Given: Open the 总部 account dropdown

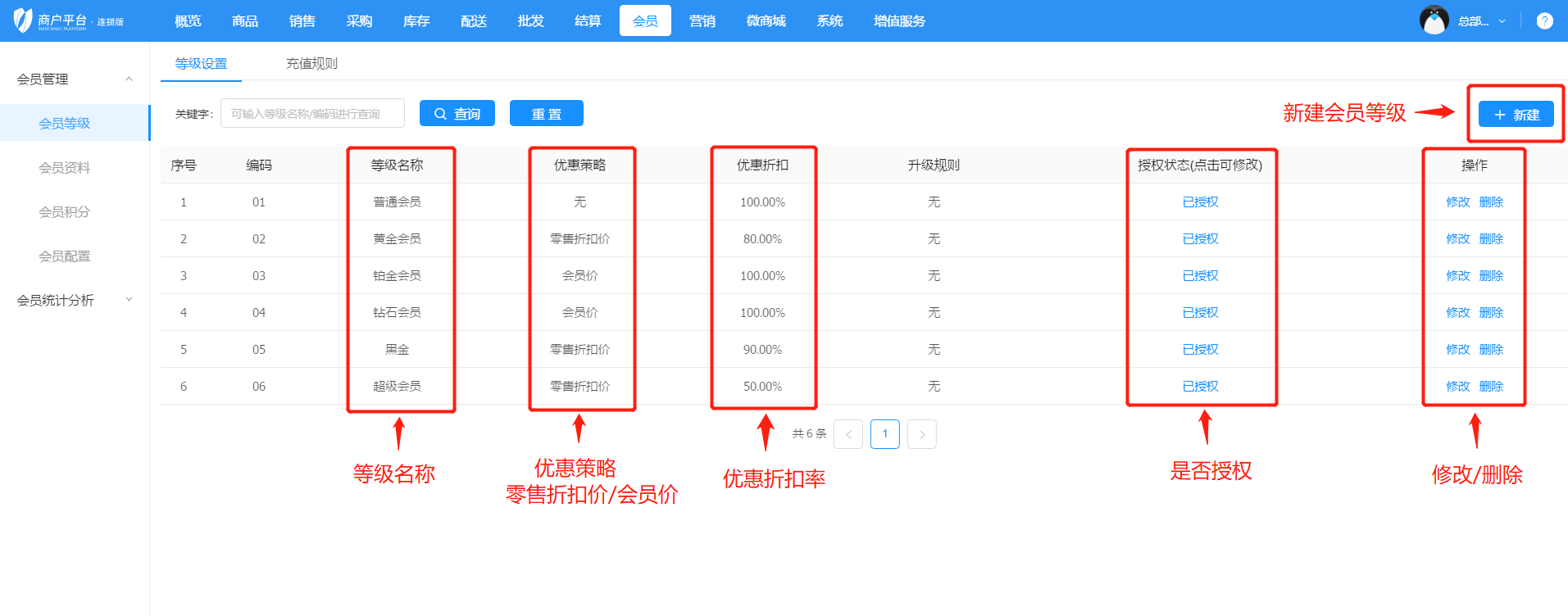Looking at the screenshot, I should click(x=1482, y=21).
